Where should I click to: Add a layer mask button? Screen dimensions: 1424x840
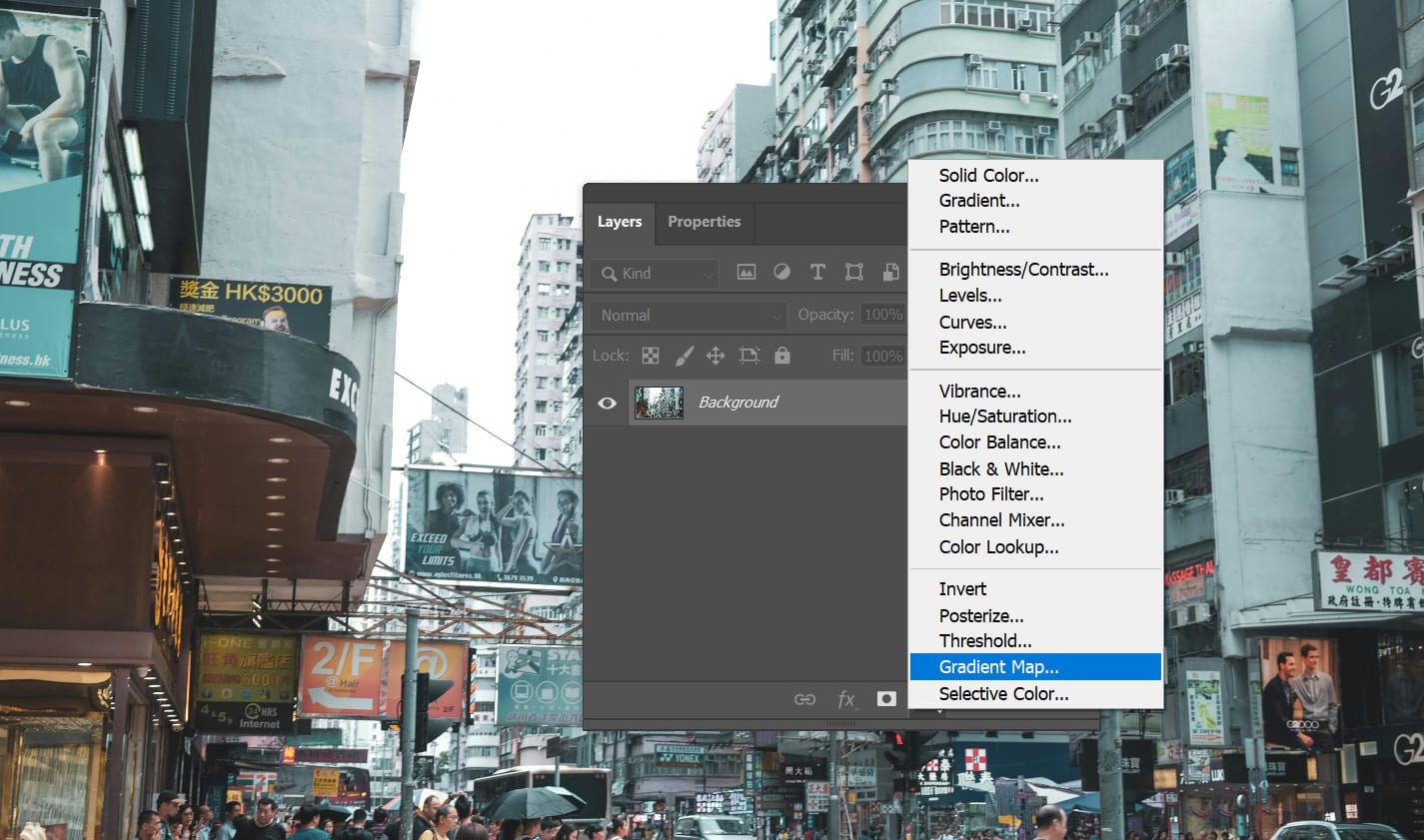(x=886, y=699)
